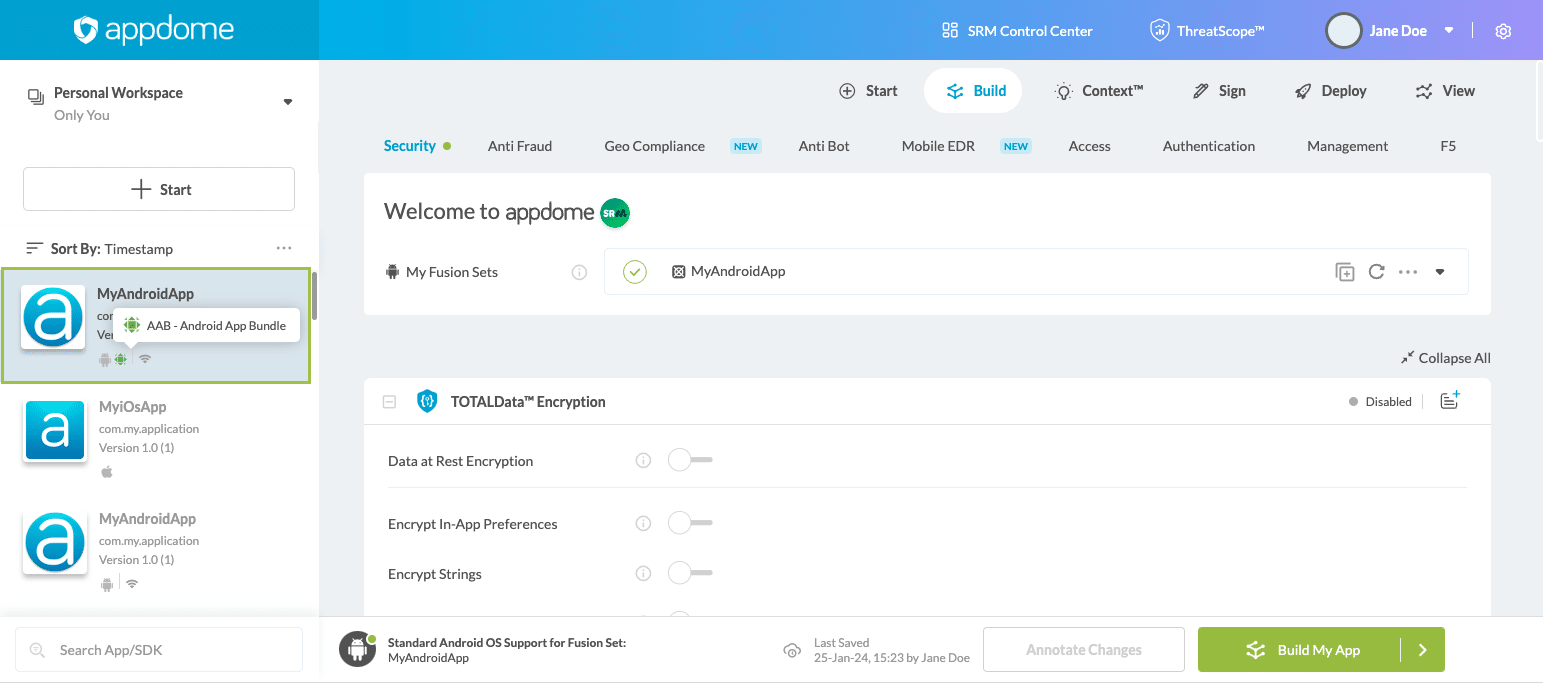Image resolution: width=1543 pixels, height=683 pixels.
Task: Enable Data at Rest Encryption
Action: [x=690, y=460]
